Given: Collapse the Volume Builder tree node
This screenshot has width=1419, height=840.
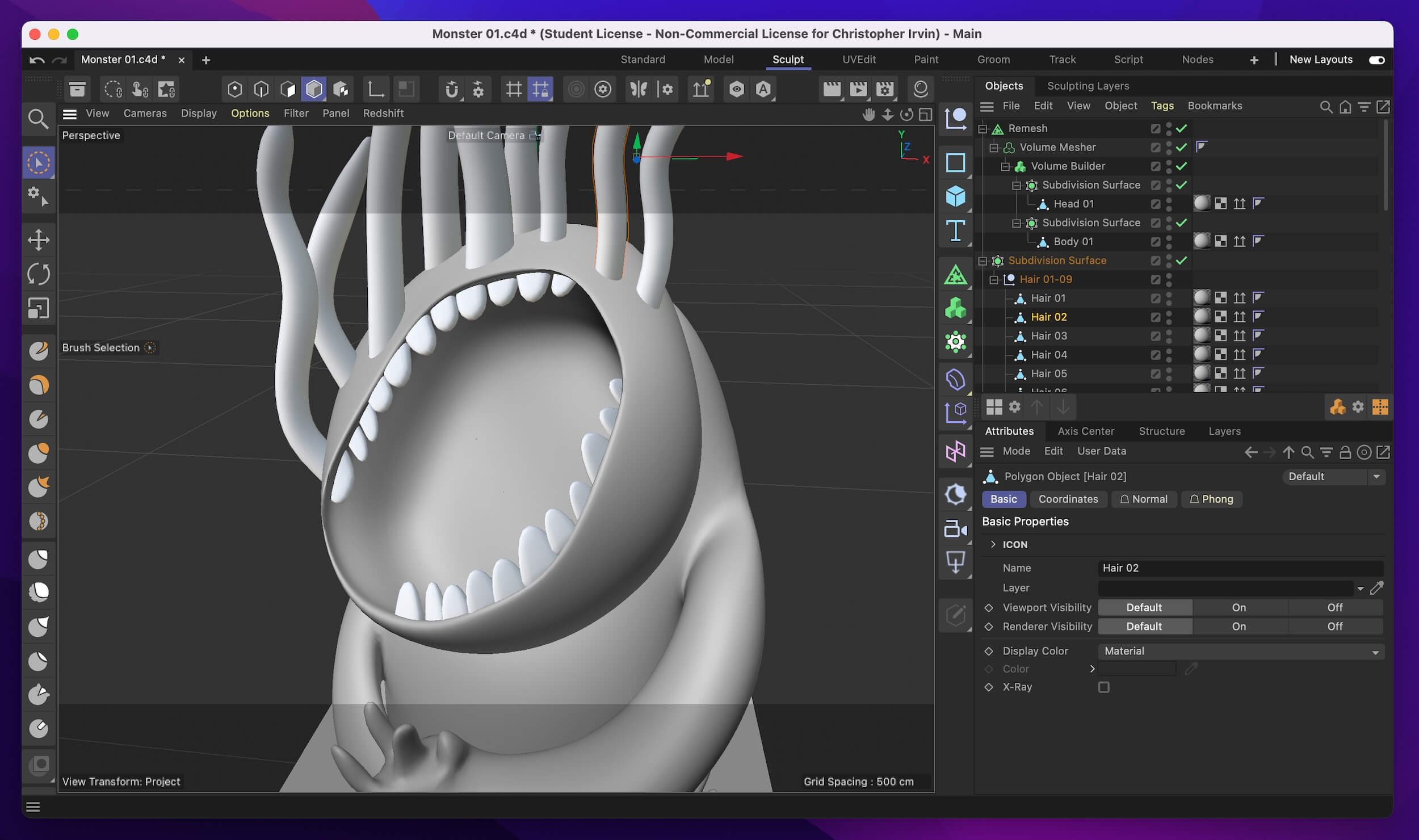Looking at the screenshot, I should (x=1005, y=167).
